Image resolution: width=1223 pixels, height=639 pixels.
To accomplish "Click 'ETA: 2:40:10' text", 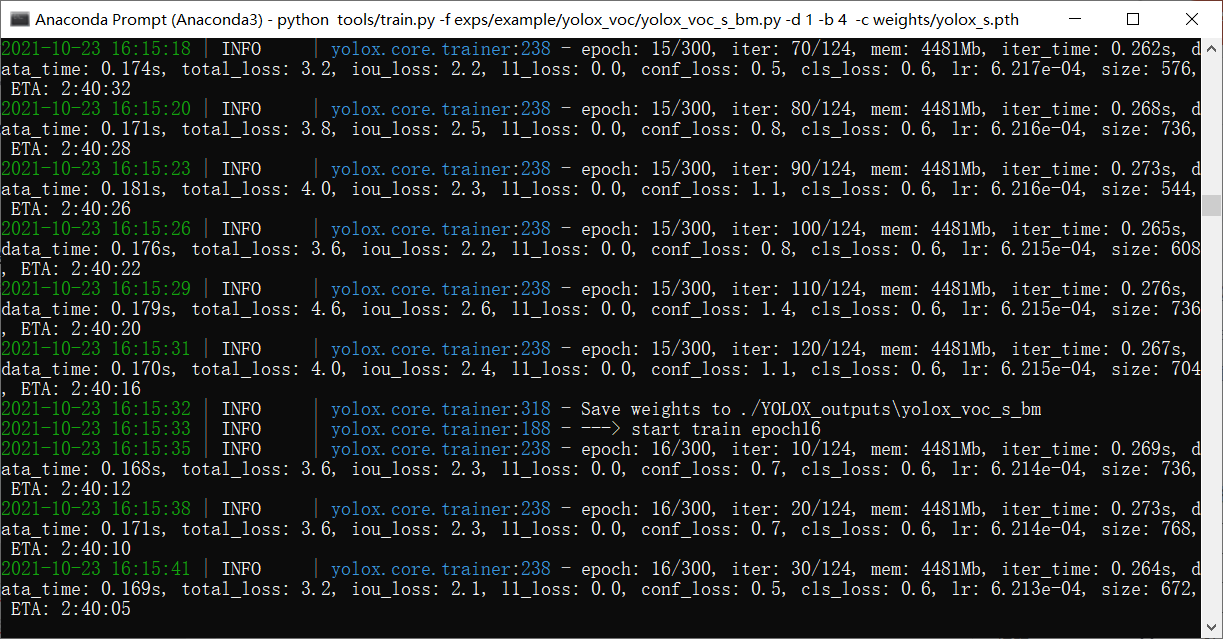I will click(x=71, y=549).
